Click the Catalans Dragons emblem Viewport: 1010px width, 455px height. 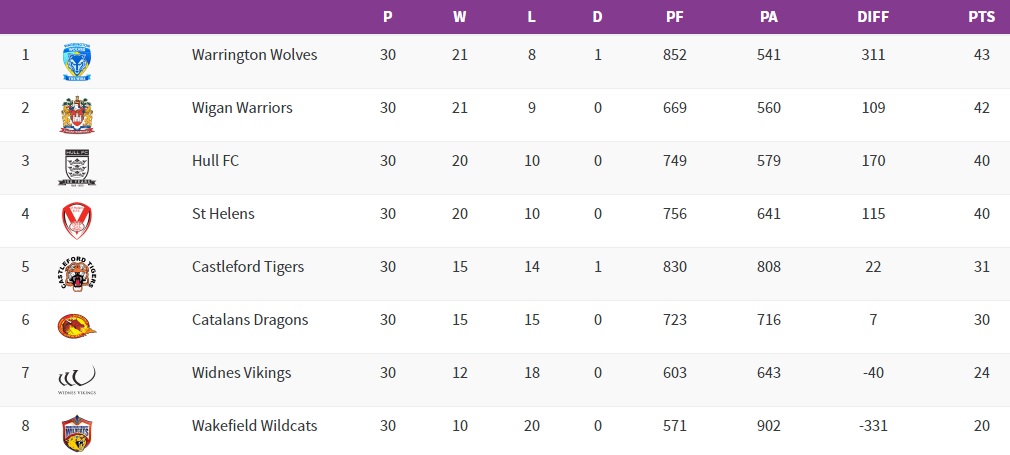click(x=77, y=326)
